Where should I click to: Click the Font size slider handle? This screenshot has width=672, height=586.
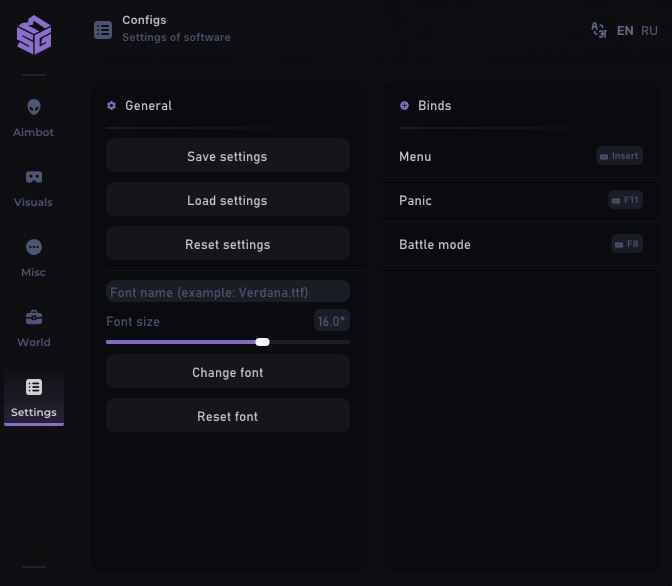click(262, 342)
